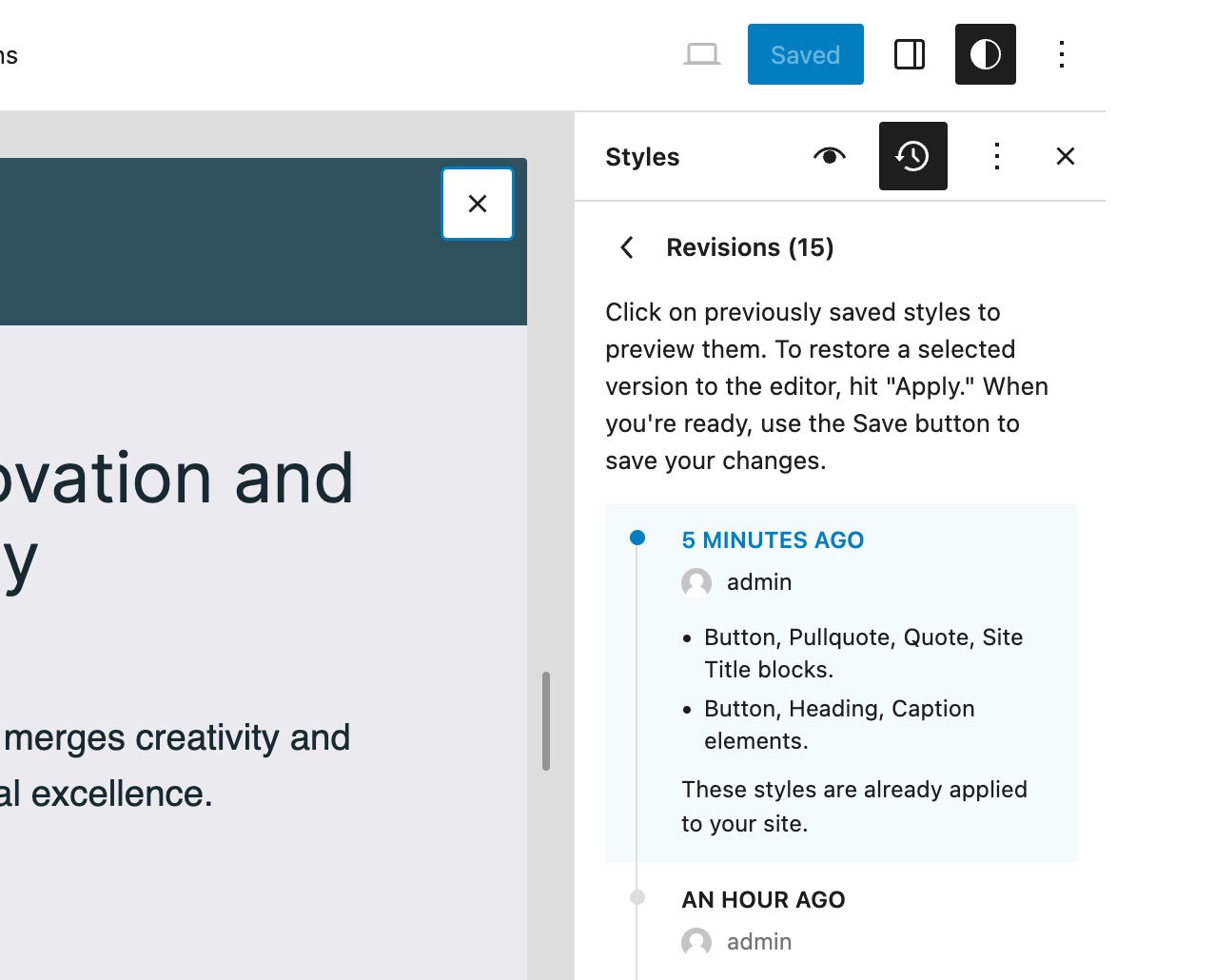Select the Styles panel title
The image size is (1215, 980).
[642, 156]
